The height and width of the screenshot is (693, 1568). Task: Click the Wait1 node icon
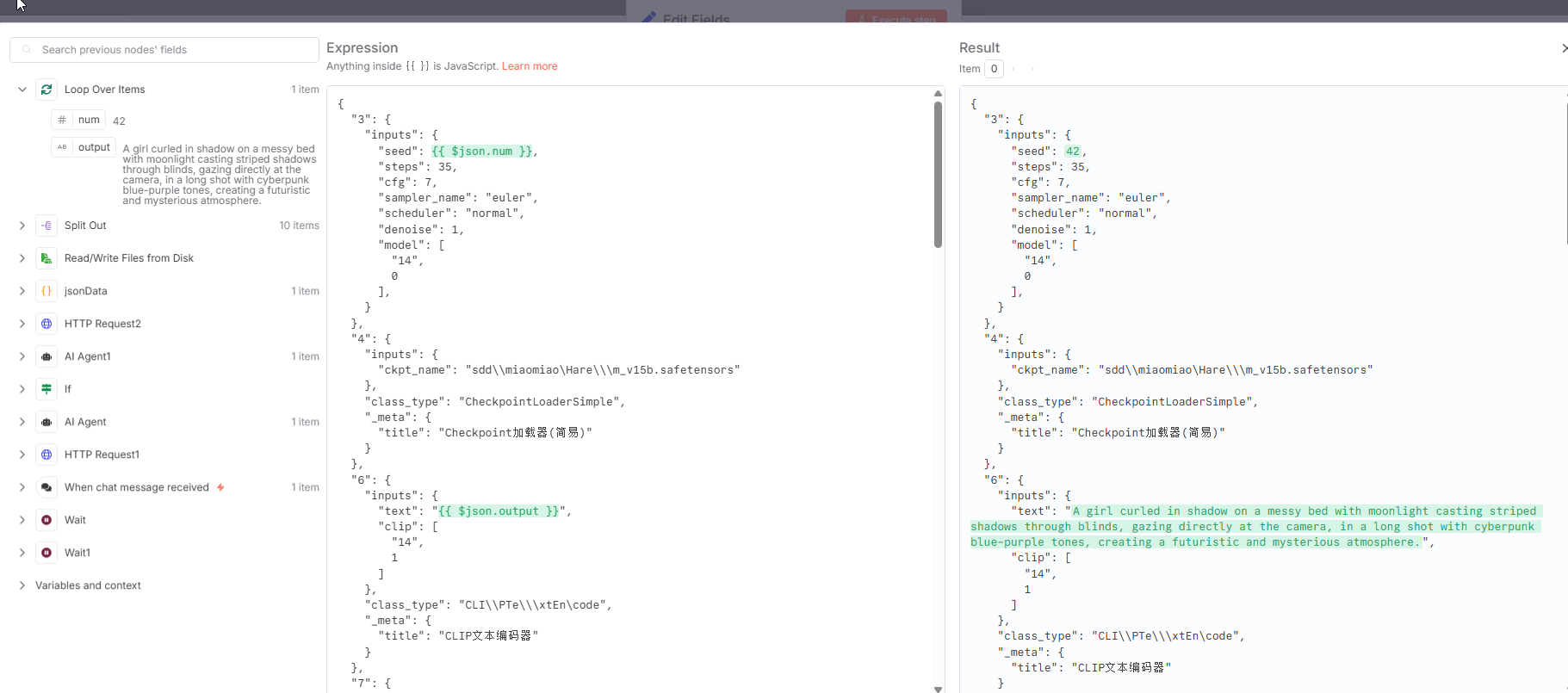[x=46, y=553]
